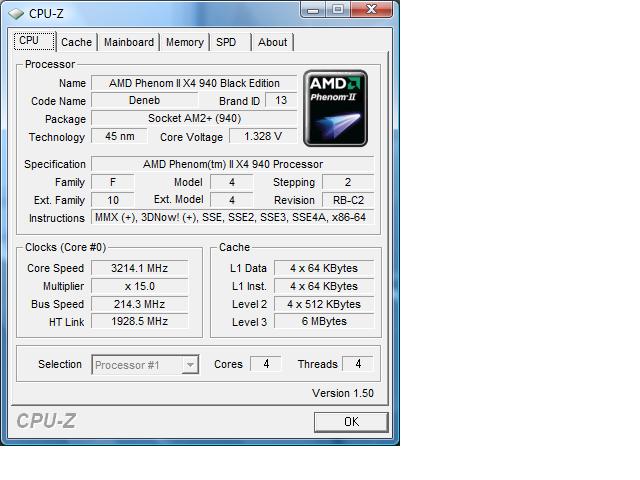Screen dimensions: 640x480
Task: Open the About tab
Action: 272,42
